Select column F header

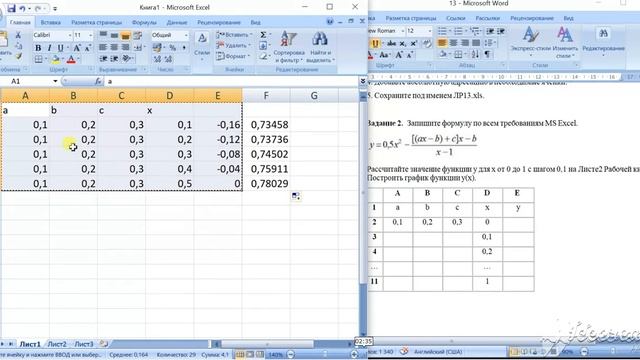266,96
